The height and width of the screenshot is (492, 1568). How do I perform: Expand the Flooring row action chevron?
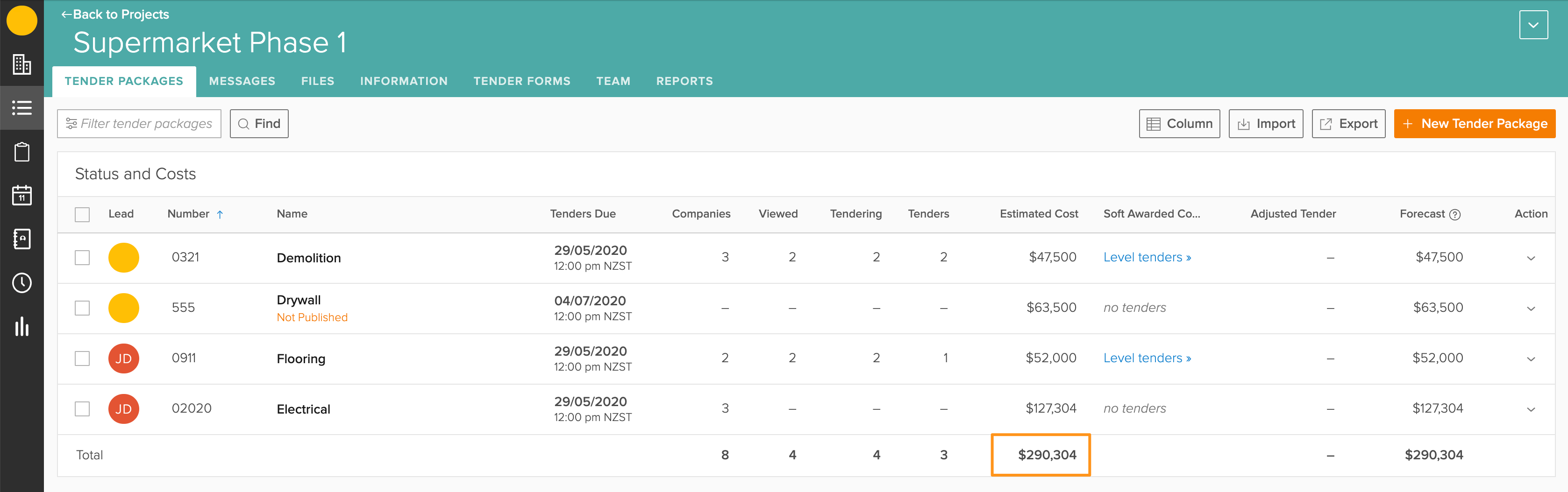(1531, 359)
